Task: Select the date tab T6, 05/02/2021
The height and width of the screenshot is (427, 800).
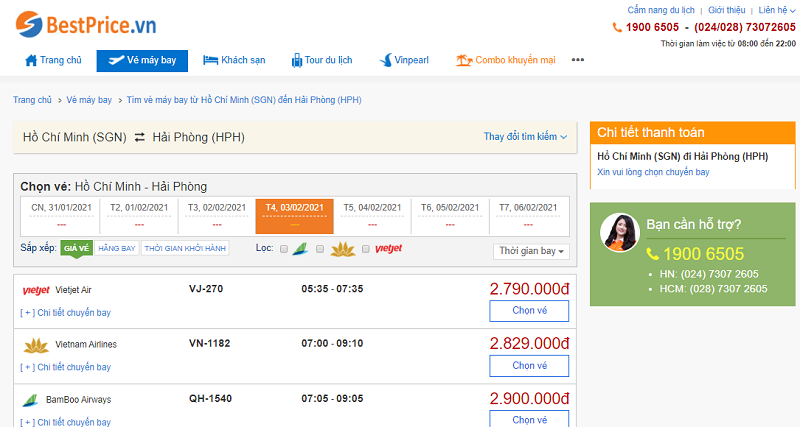Action: 449,216
